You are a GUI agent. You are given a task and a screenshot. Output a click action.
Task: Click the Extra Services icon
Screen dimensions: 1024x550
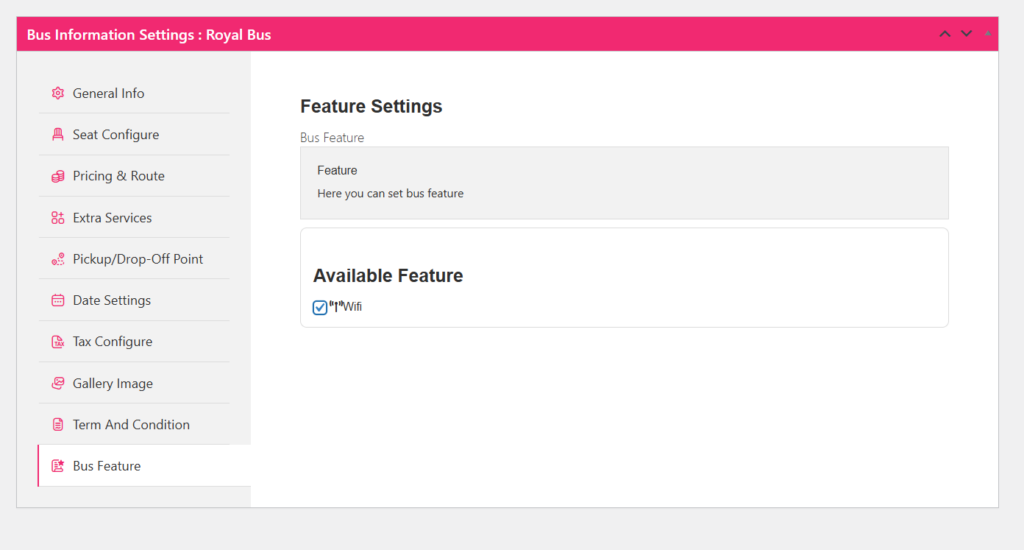pos(58,218)
